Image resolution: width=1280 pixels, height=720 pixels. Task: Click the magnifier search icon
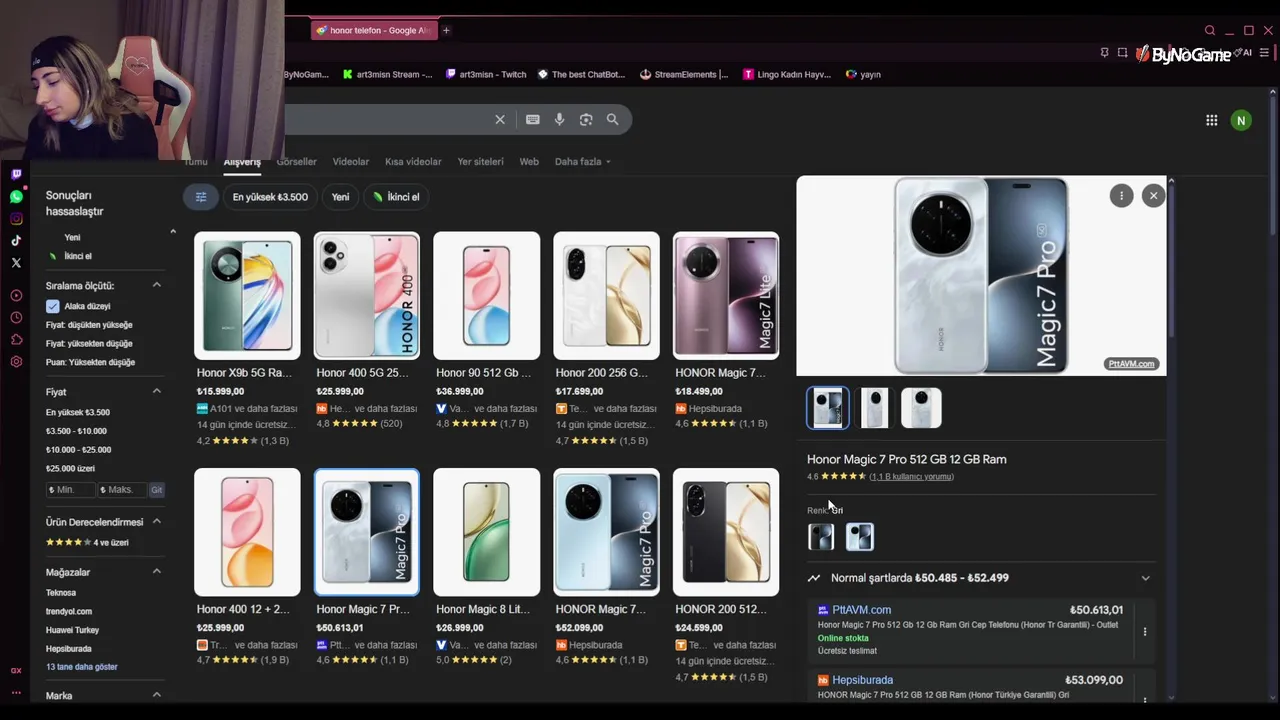(612, 119)
